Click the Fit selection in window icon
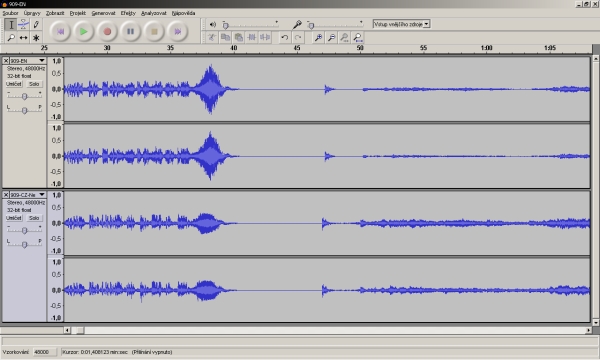 (344, 37)
